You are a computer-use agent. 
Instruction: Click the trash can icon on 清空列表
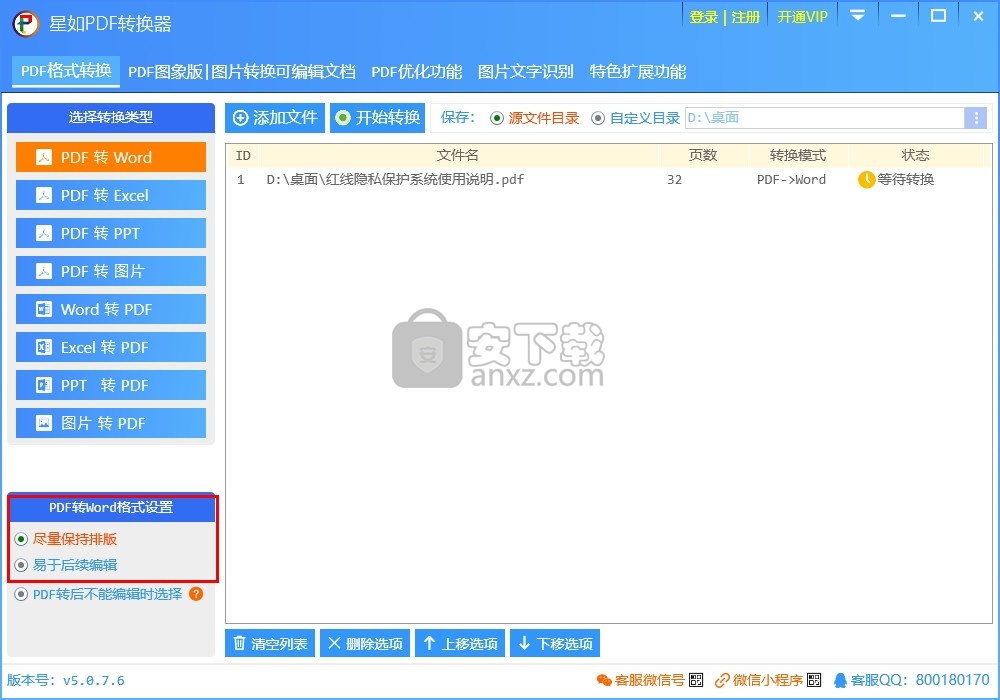[239, 643]
